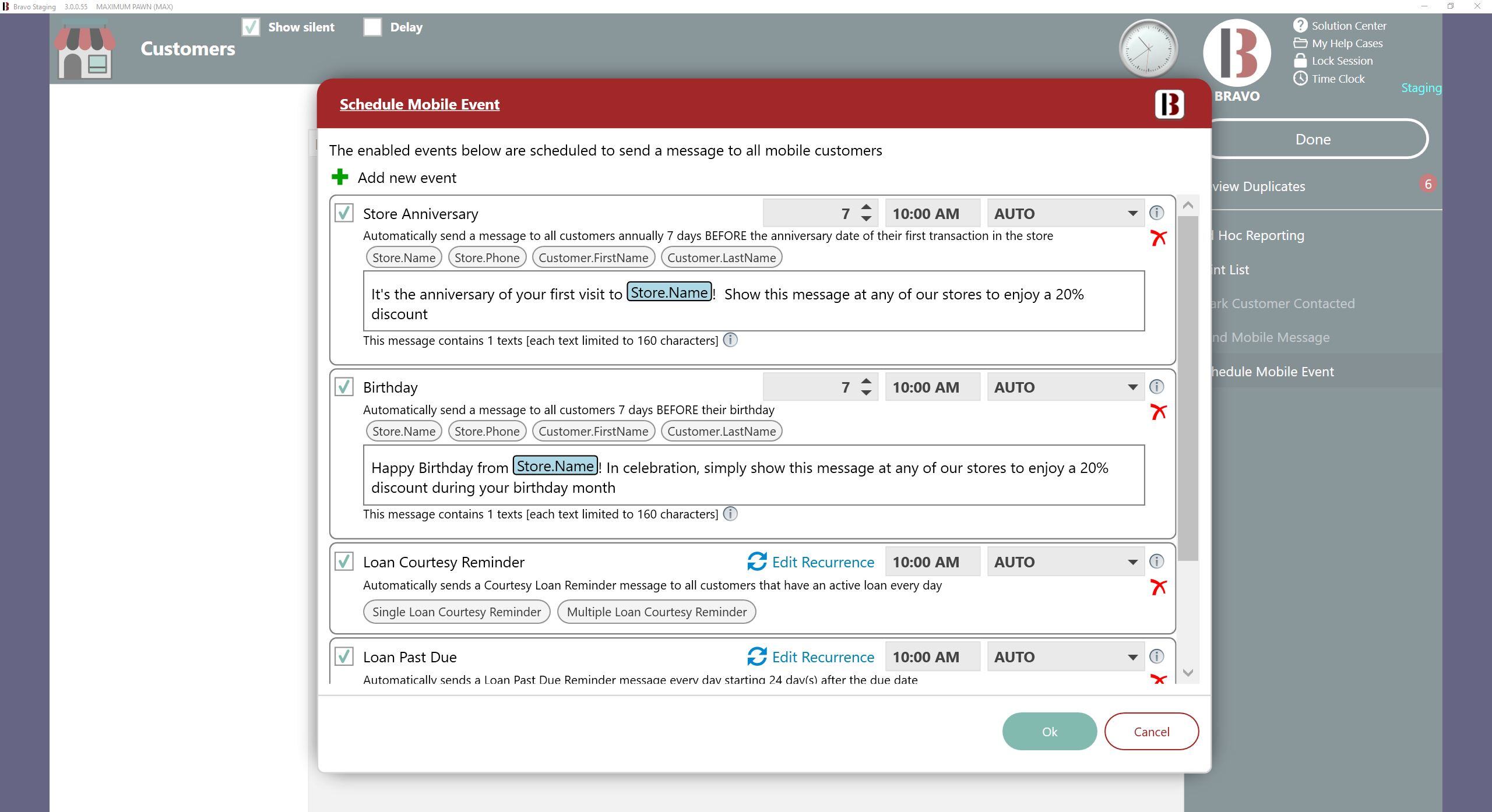Click the Customers storefront icon
This screenshot has height=812, width=1492.
coord(85,49)
